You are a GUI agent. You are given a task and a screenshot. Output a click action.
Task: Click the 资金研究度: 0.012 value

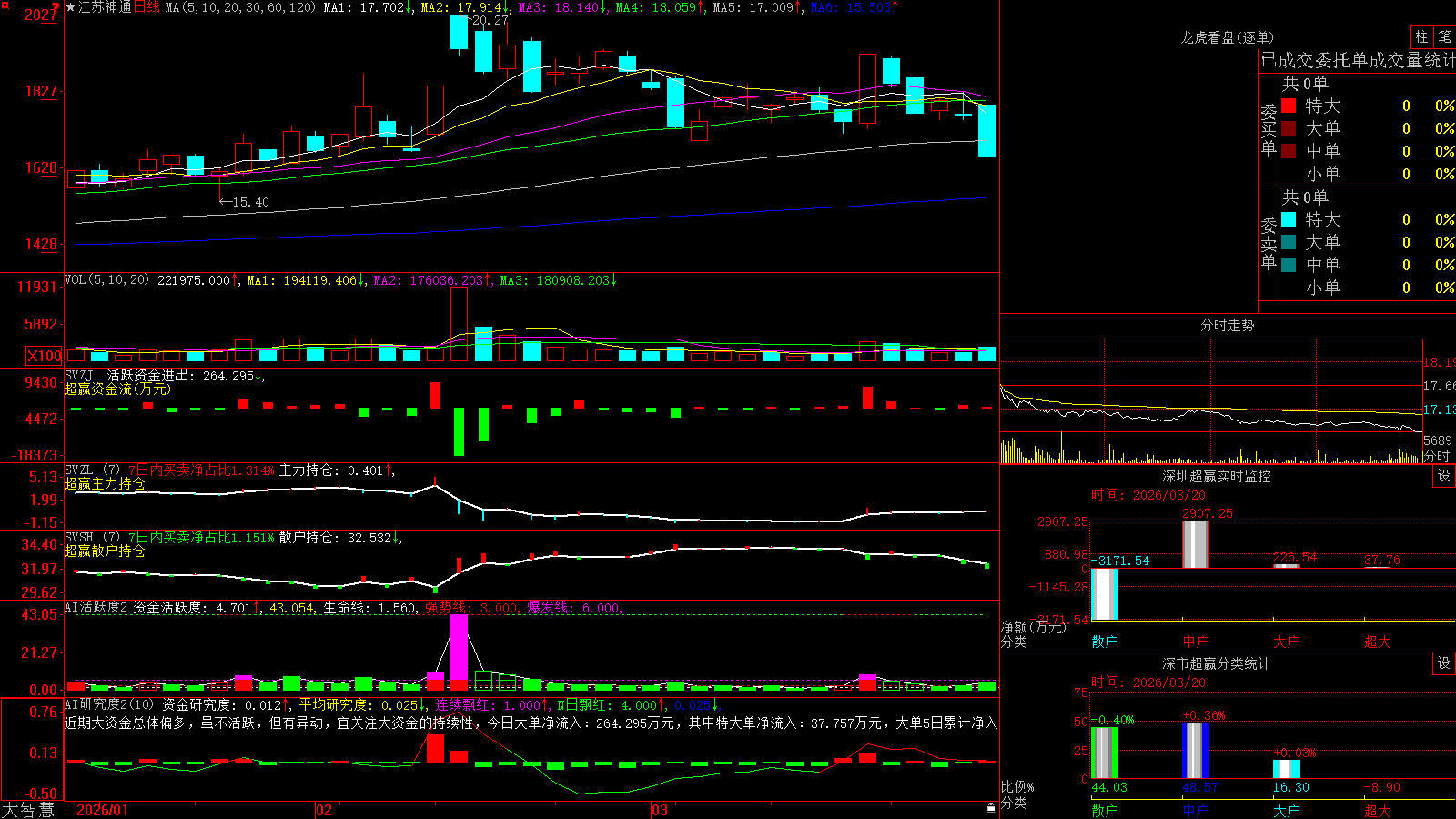227,704
